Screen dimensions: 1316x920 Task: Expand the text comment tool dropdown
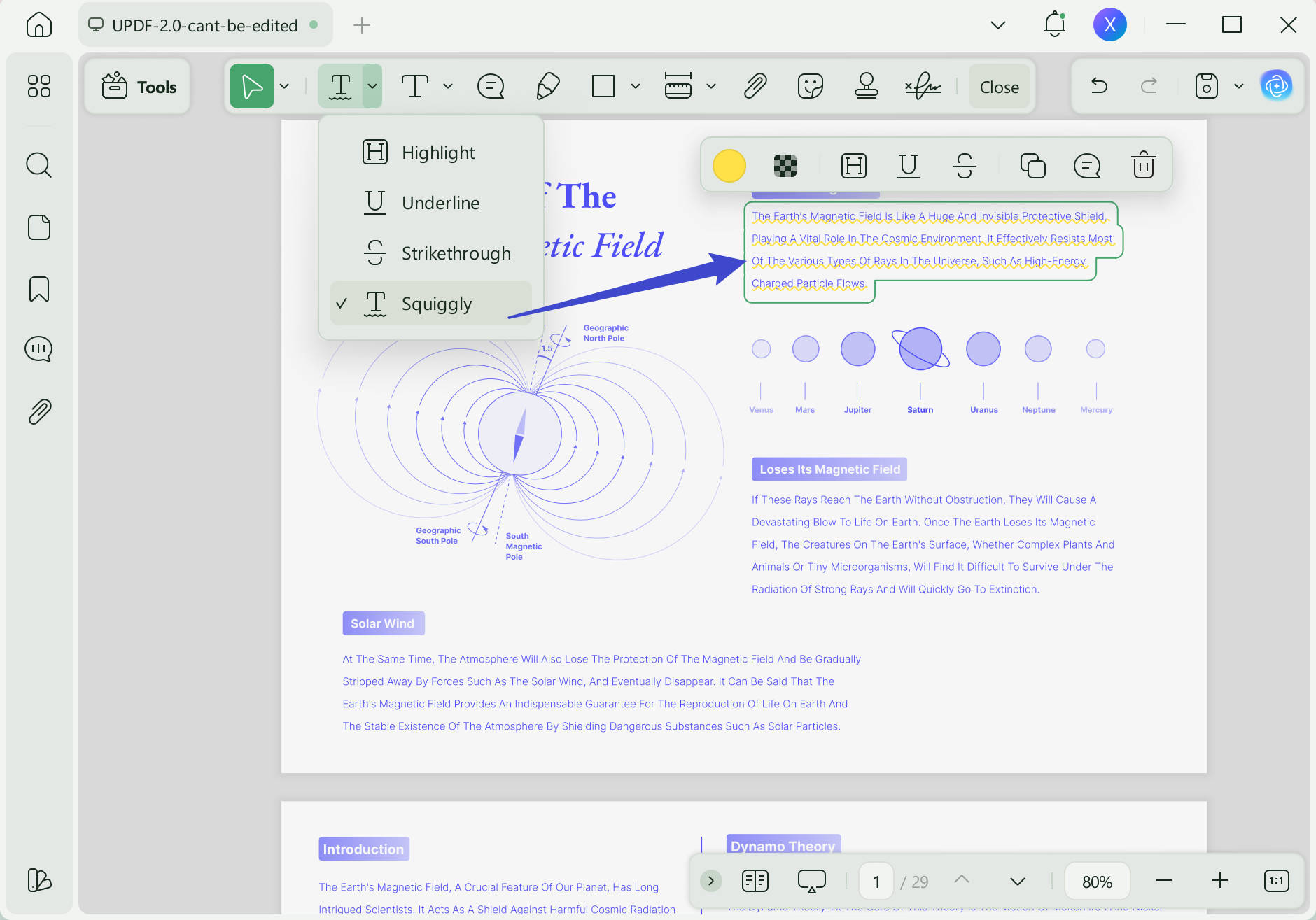click(x=449, y=87)
